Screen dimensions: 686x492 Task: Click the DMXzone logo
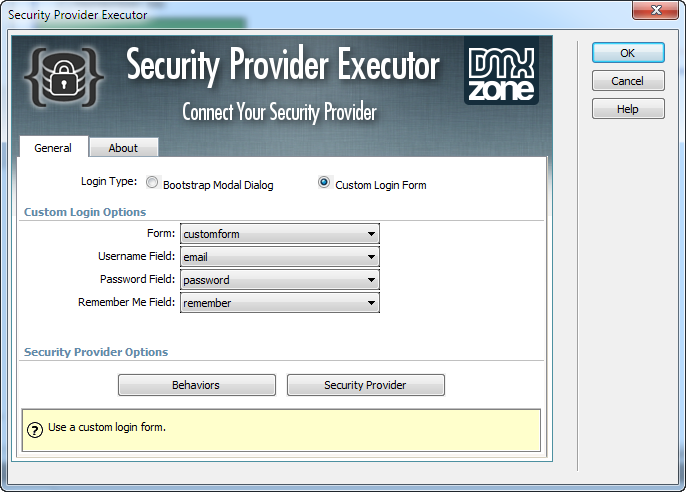(x=501, y=71)
